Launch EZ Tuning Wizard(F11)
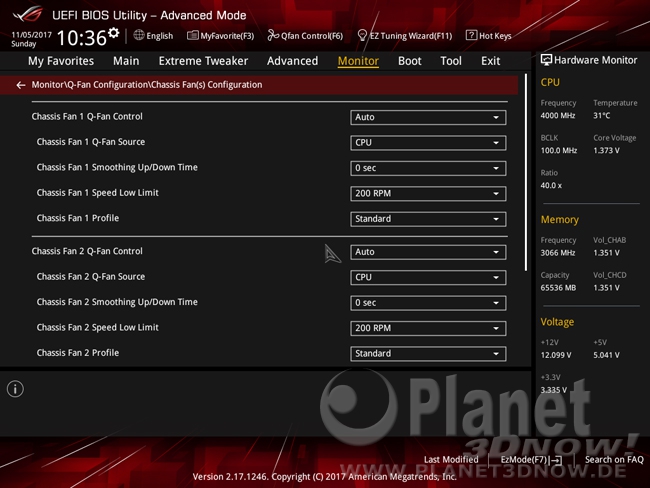The width and height of the screenshot is (650, 488). coord(405,36)
